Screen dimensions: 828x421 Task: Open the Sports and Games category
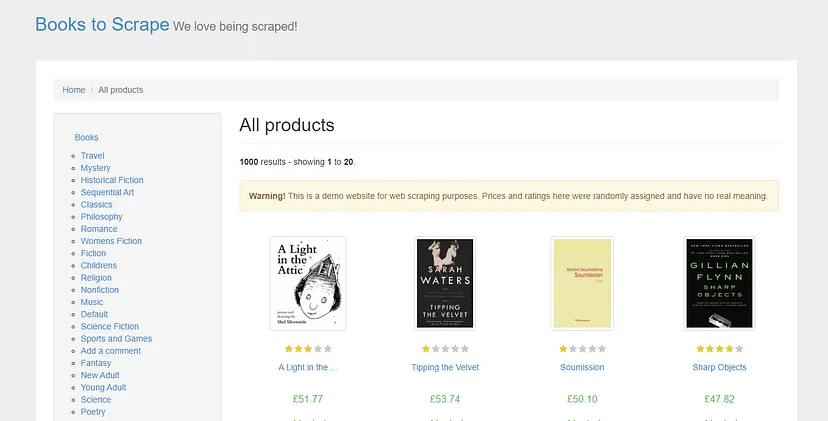(116, 339)
